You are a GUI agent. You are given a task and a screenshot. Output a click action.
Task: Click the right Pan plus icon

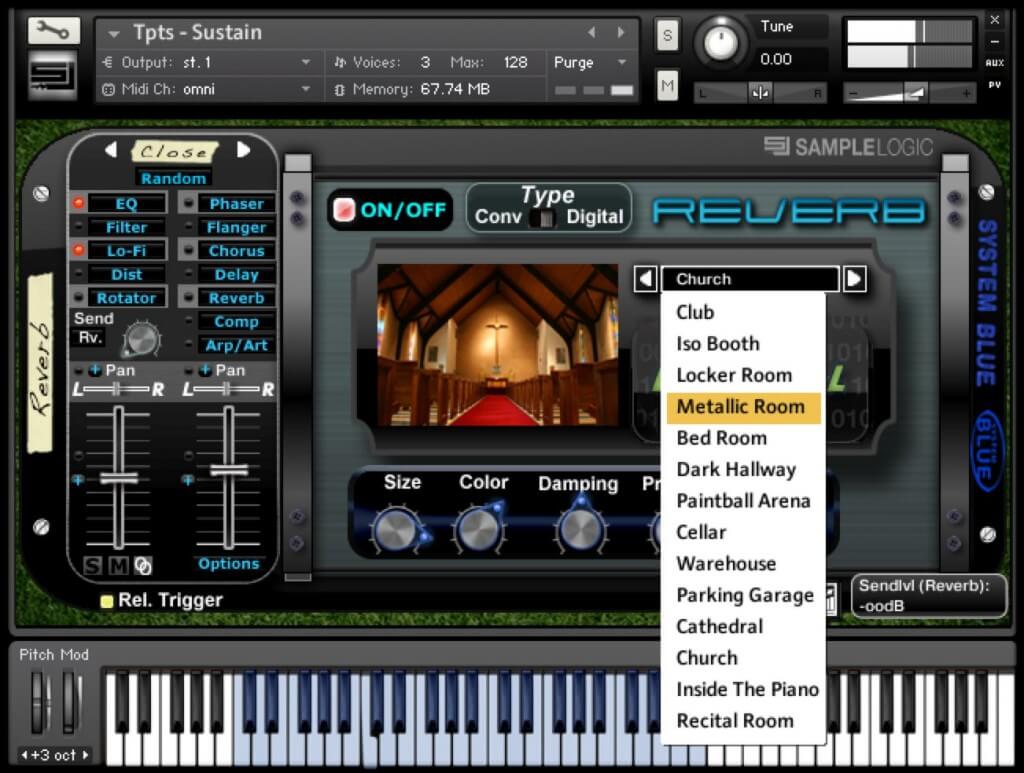pos(205,370)
